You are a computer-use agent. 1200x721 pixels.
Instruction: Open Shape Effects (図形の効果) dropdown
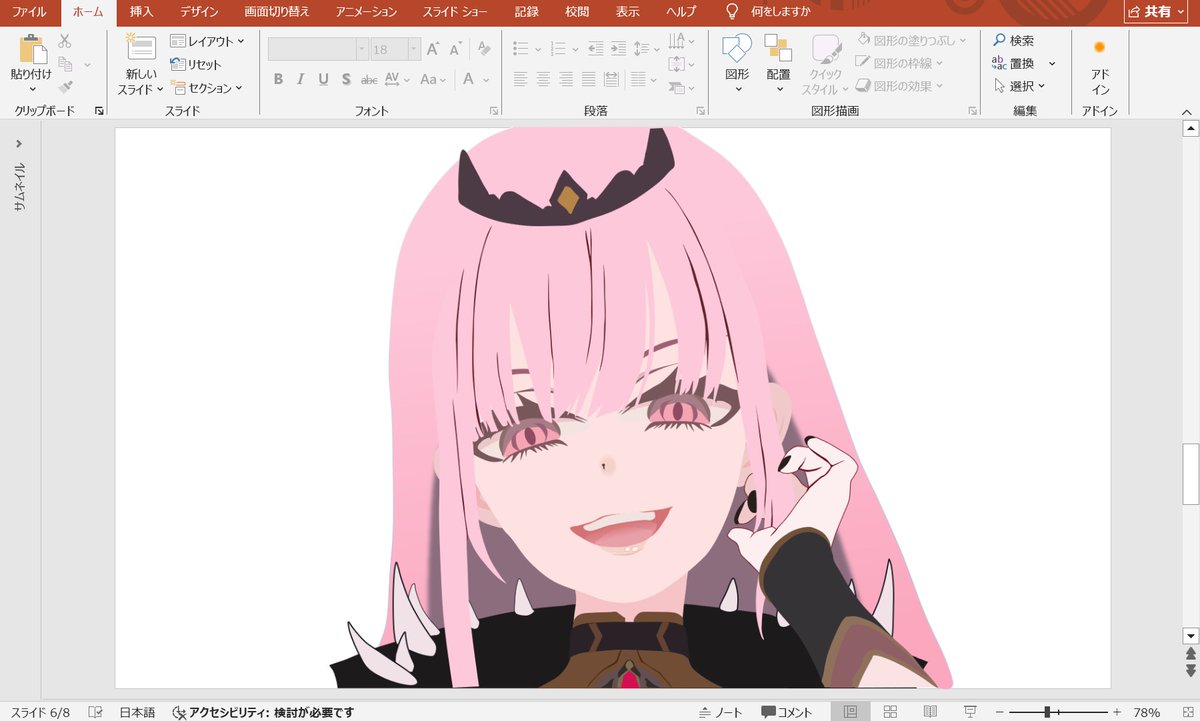pyautogui.click(x=900, y=87)
